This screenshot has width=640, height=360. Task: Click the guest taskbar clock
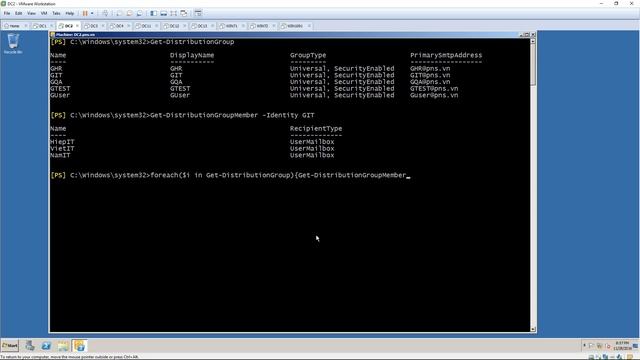pyautogui.click(x=622, y=346)
